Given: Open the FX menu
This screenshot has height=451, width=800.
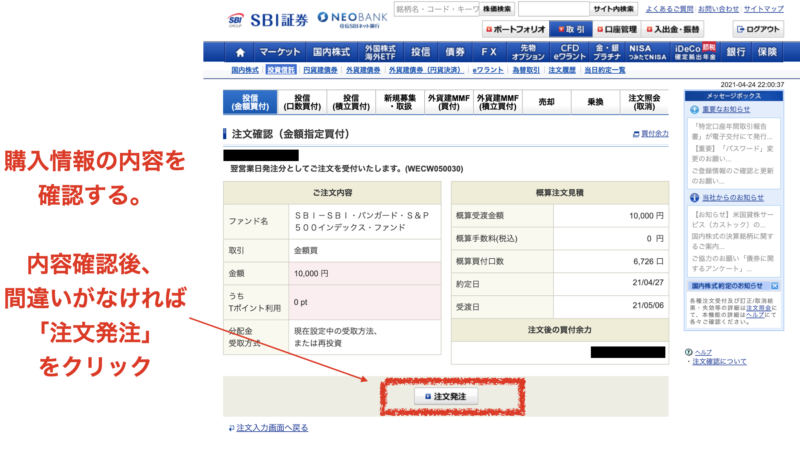Looking at the screenshot, I should [x=488, y=52].
